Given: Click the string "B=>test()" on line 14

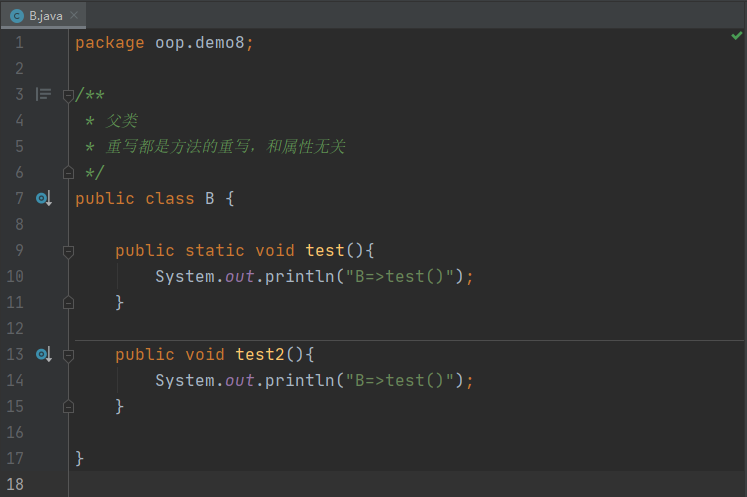Looking at the screenshot, I should tap(399, 380).
